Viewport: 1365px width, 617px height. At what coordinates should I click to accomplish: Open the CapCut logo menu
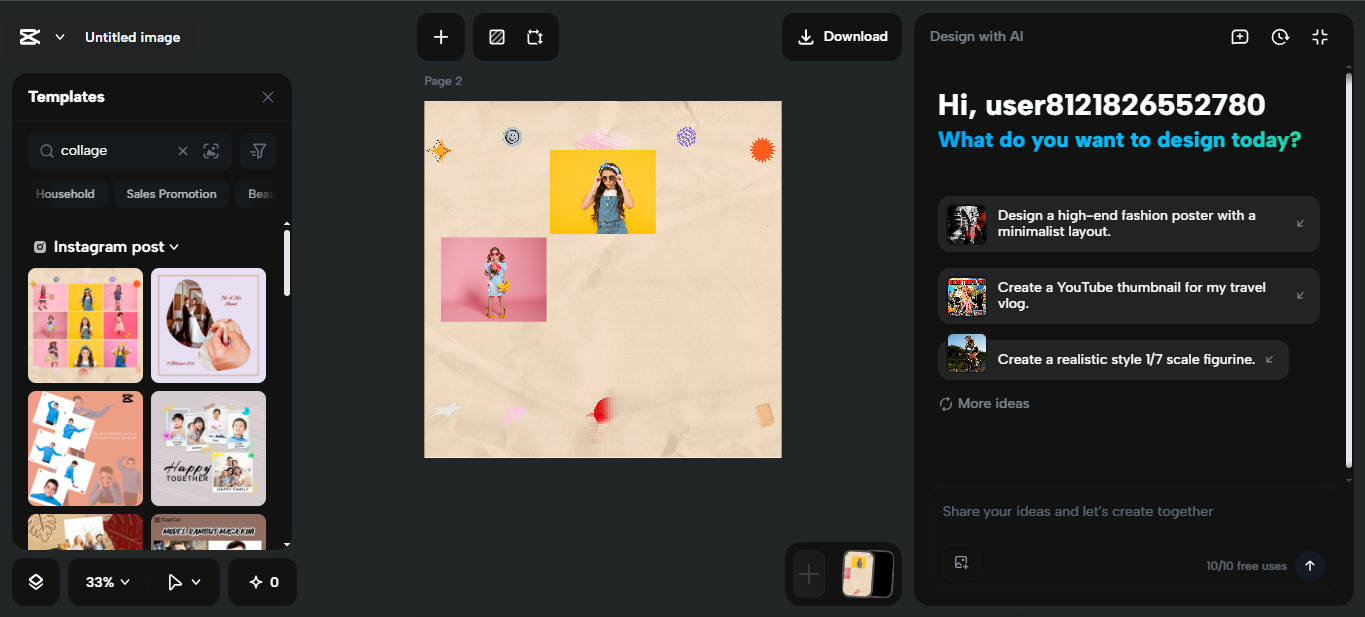click(x=29, y=37)
